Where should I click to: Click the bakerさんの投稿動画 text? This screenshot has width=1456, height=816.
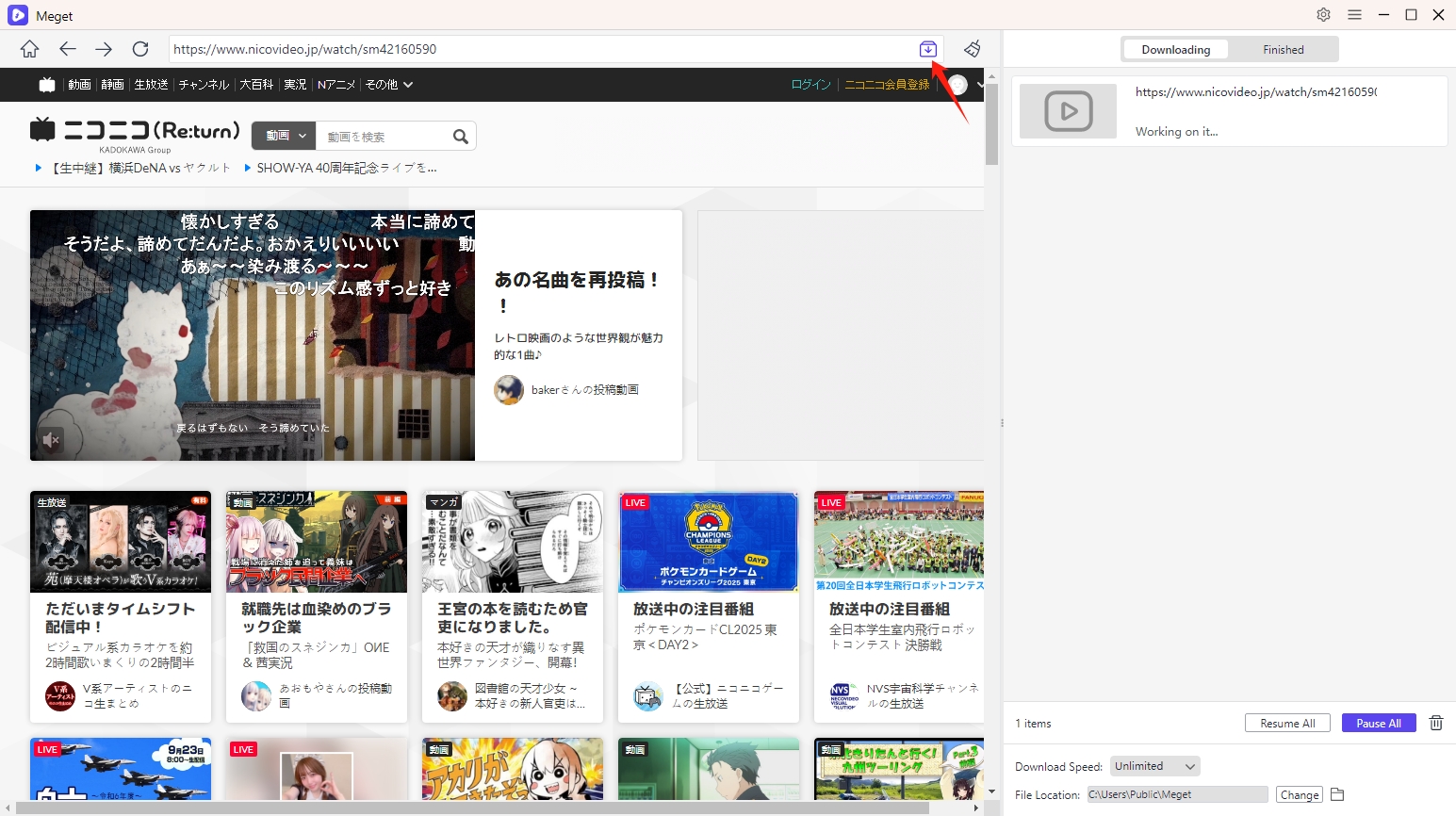(x=585, y=390)
